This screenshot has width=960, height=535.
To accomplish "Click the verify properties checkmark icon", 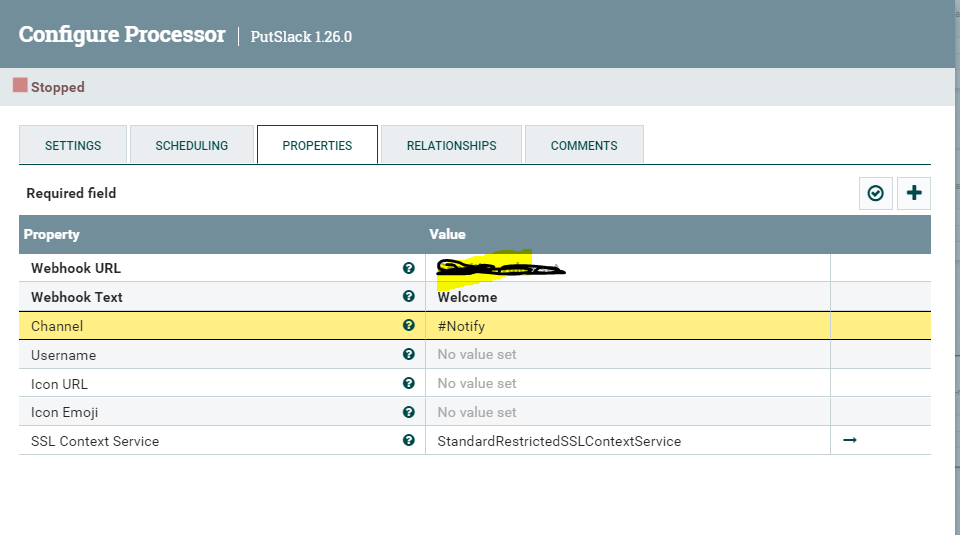I will point(876,193).
